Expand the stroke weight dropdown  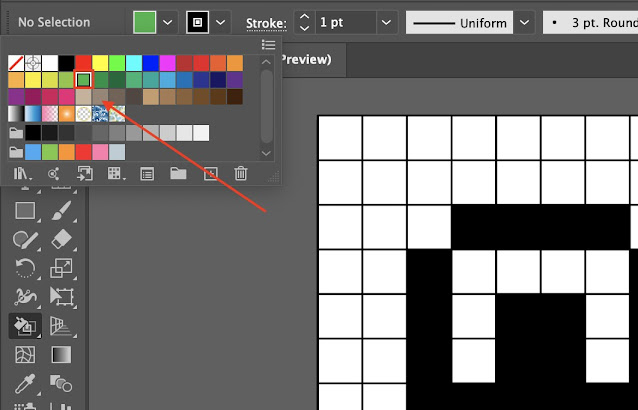[x=386, y=22]
